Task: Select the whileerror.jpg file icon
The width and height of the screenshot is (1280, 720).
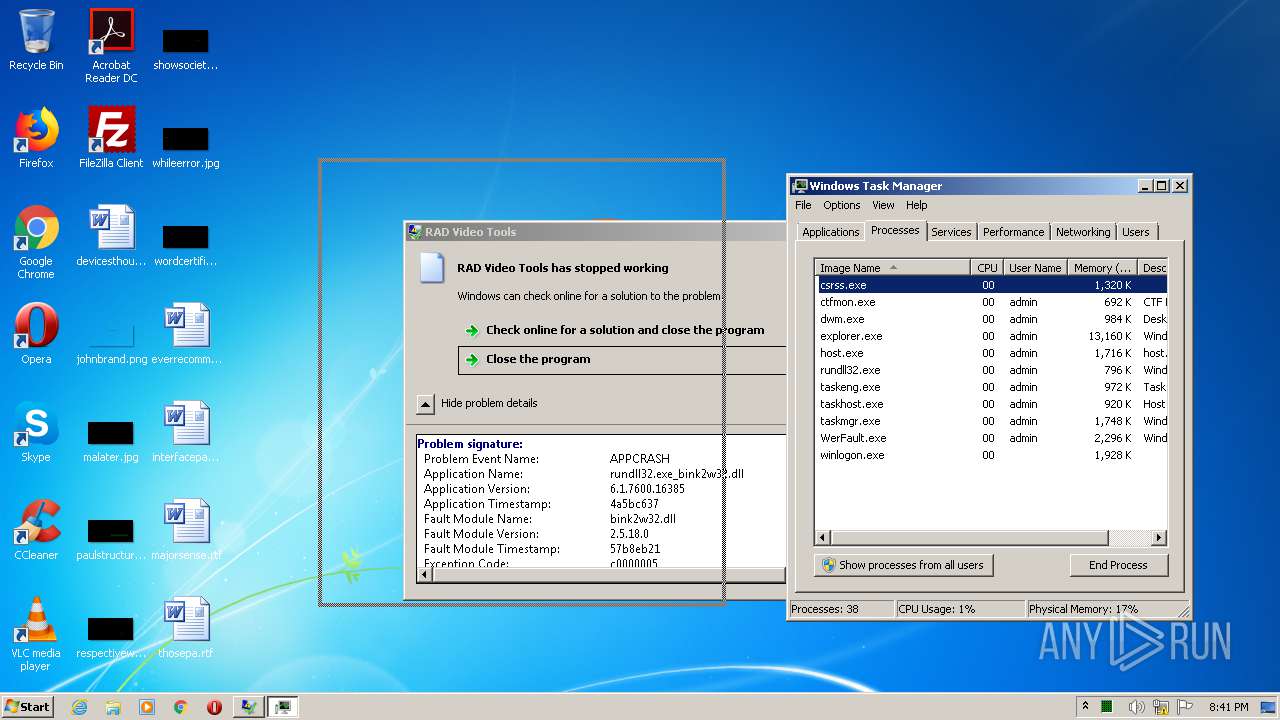Action: click(186, 146)
